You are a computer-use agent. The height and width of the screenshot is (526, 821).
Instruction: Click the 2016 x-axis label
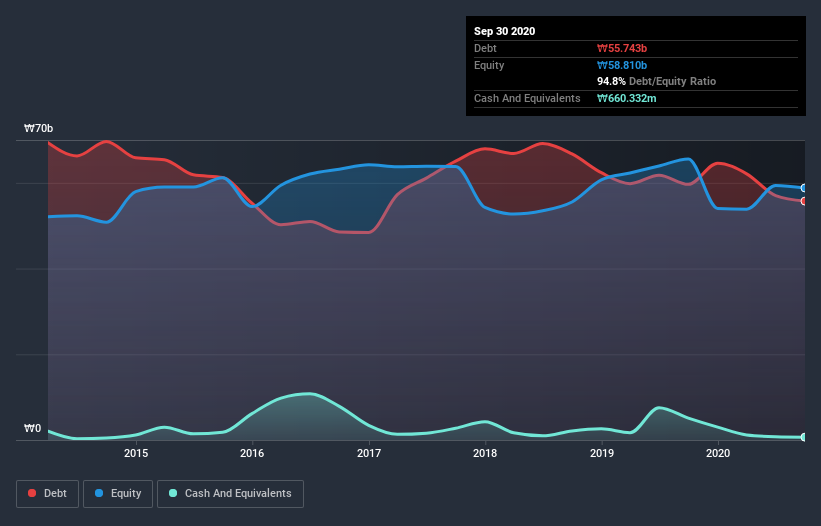coord(252,453)
